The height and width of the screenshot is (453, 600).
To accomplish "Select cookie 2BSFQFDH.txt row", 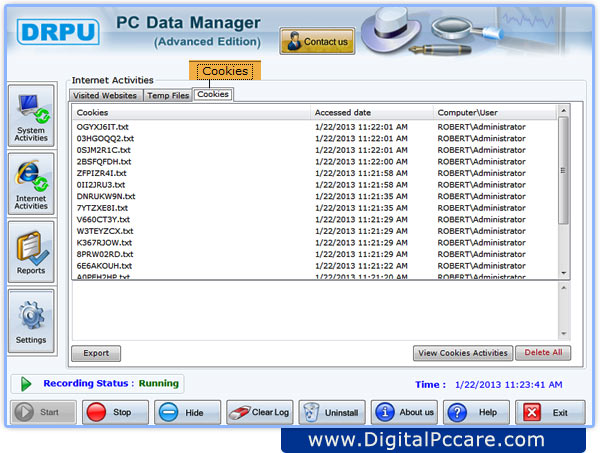I will point(315,161).
